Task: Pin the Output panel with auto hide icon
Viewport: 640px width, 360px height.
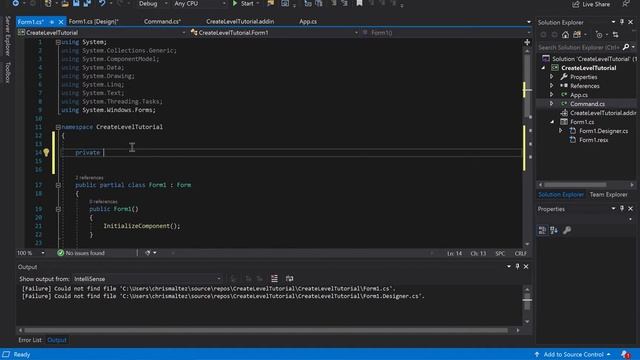Action: pyautogui.click(x=517, y=267)
